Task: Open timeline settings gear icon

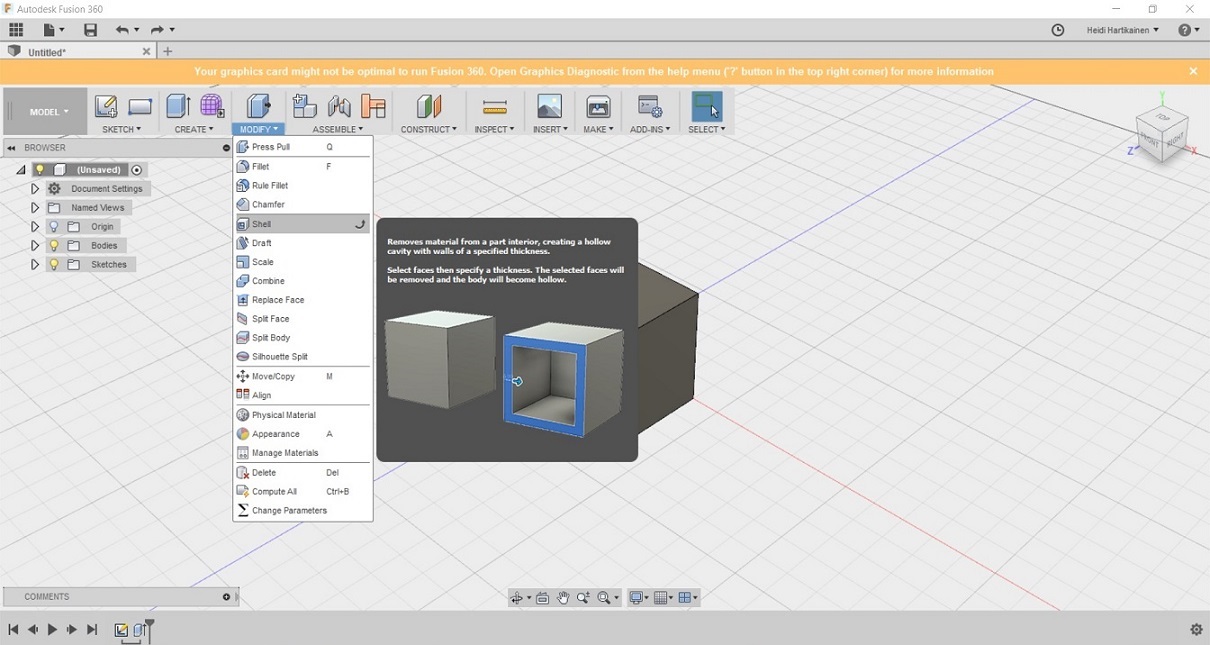Action: (1196, 630)
